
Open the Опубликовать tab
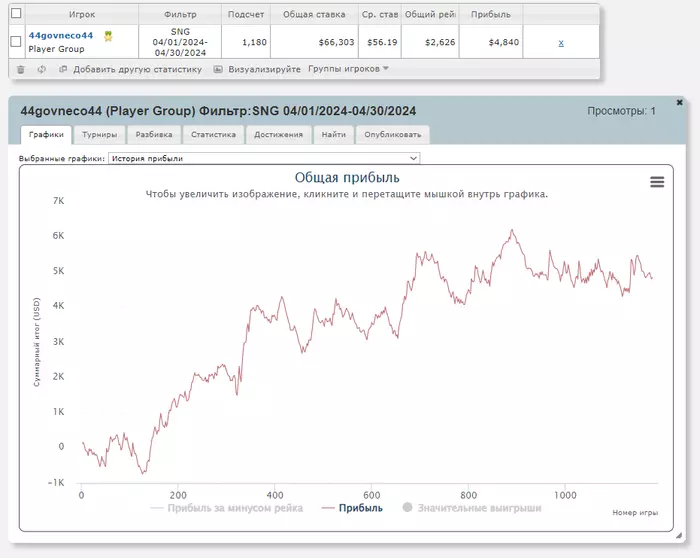[x=393, y=134]
